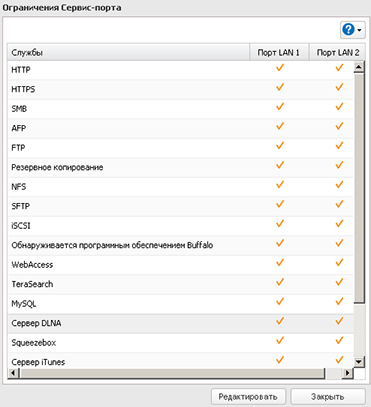This screenshot has height=407, width=371.
Task: Click the WebAccess checkmark under Порт LAN 1
Action: tap(280, 263)
